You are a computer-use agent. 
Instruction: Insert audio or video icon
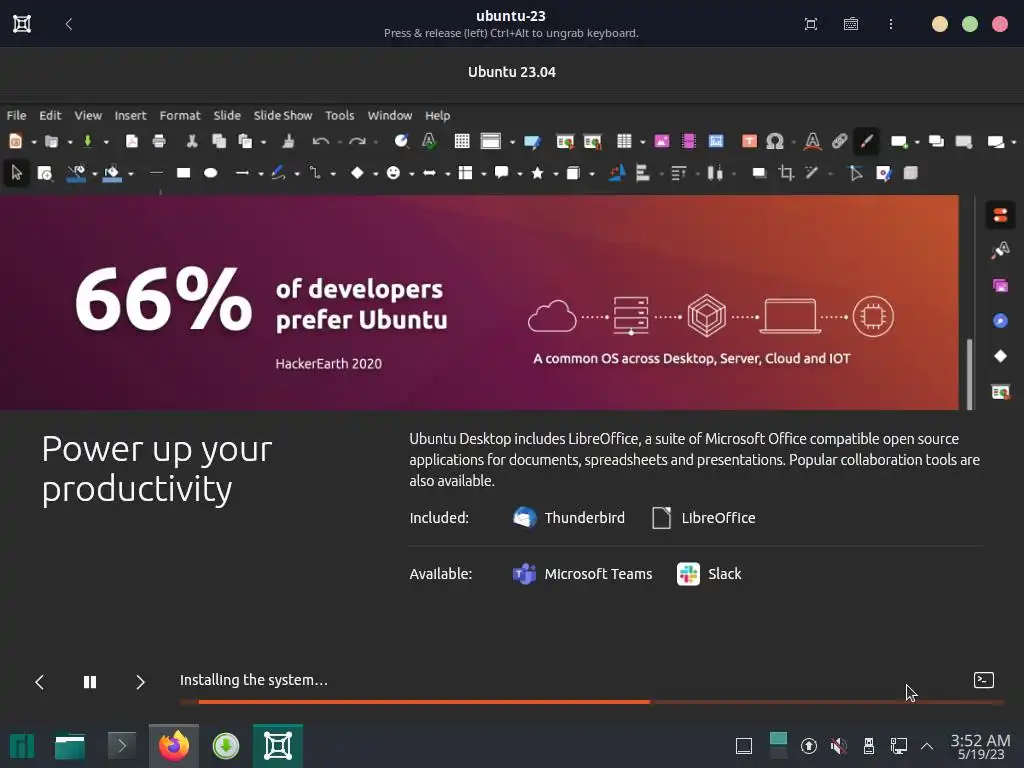688,141
